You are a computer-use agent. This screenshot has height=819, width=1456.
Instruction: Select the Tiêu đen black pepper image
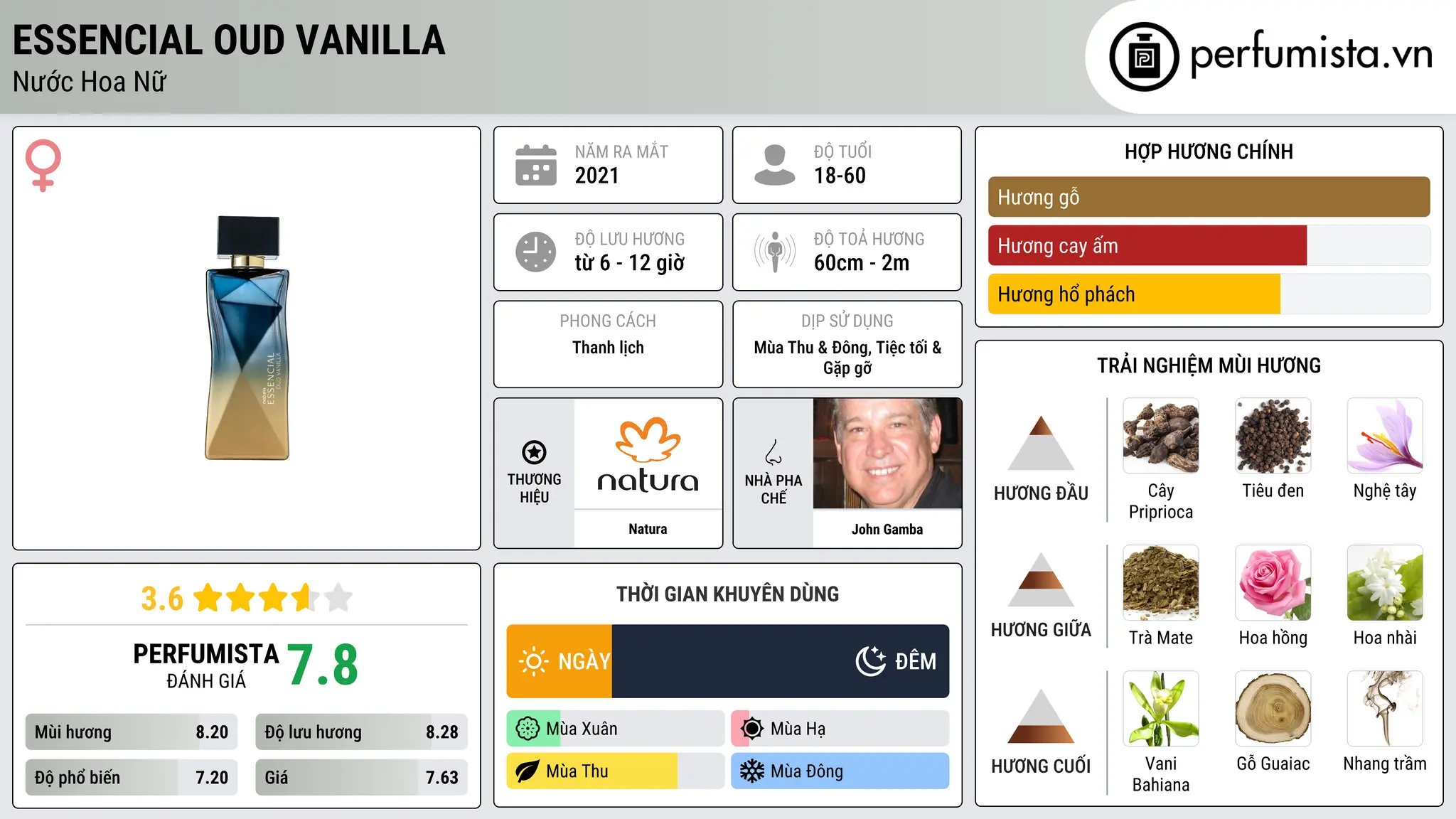pyautogui.click(x=1273, y=436)
